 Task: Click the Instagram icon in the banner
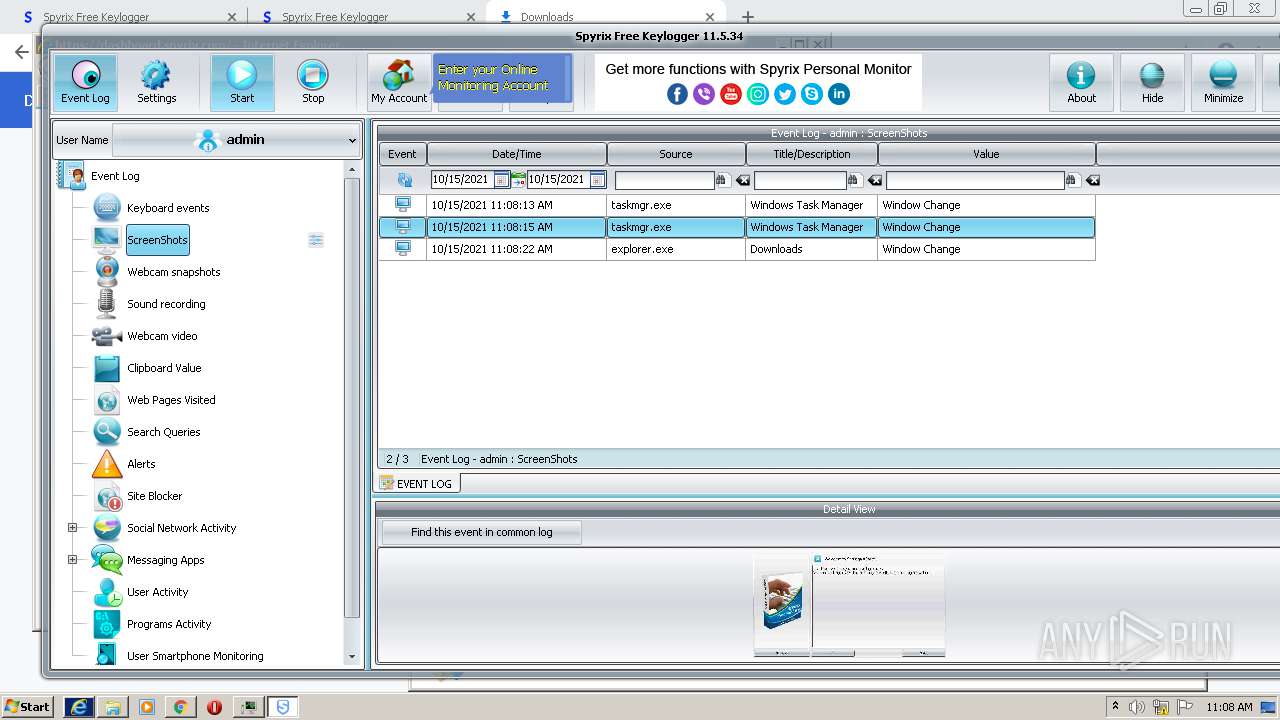coord(758,94)
